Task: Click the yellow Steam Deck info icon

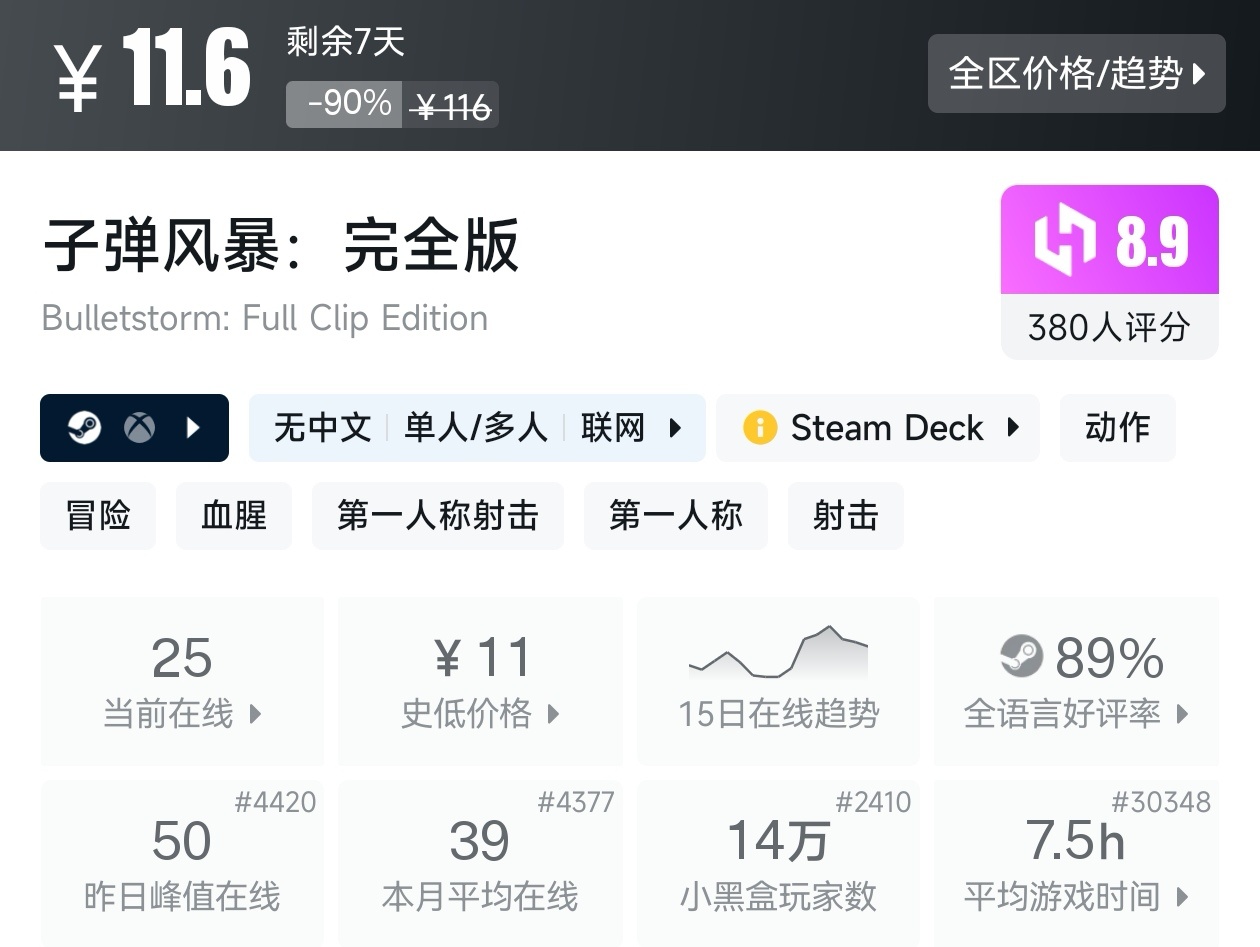Action: [x=760, y=428]
